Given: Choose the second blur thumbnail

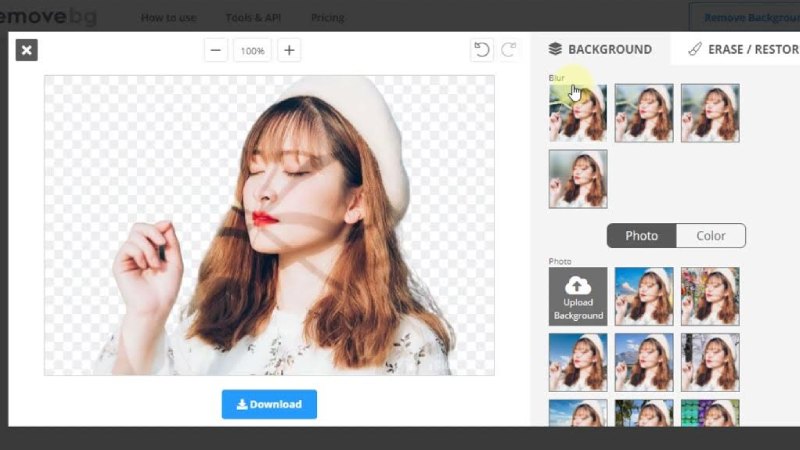Looking at the screenshot, I should (644, 113).
